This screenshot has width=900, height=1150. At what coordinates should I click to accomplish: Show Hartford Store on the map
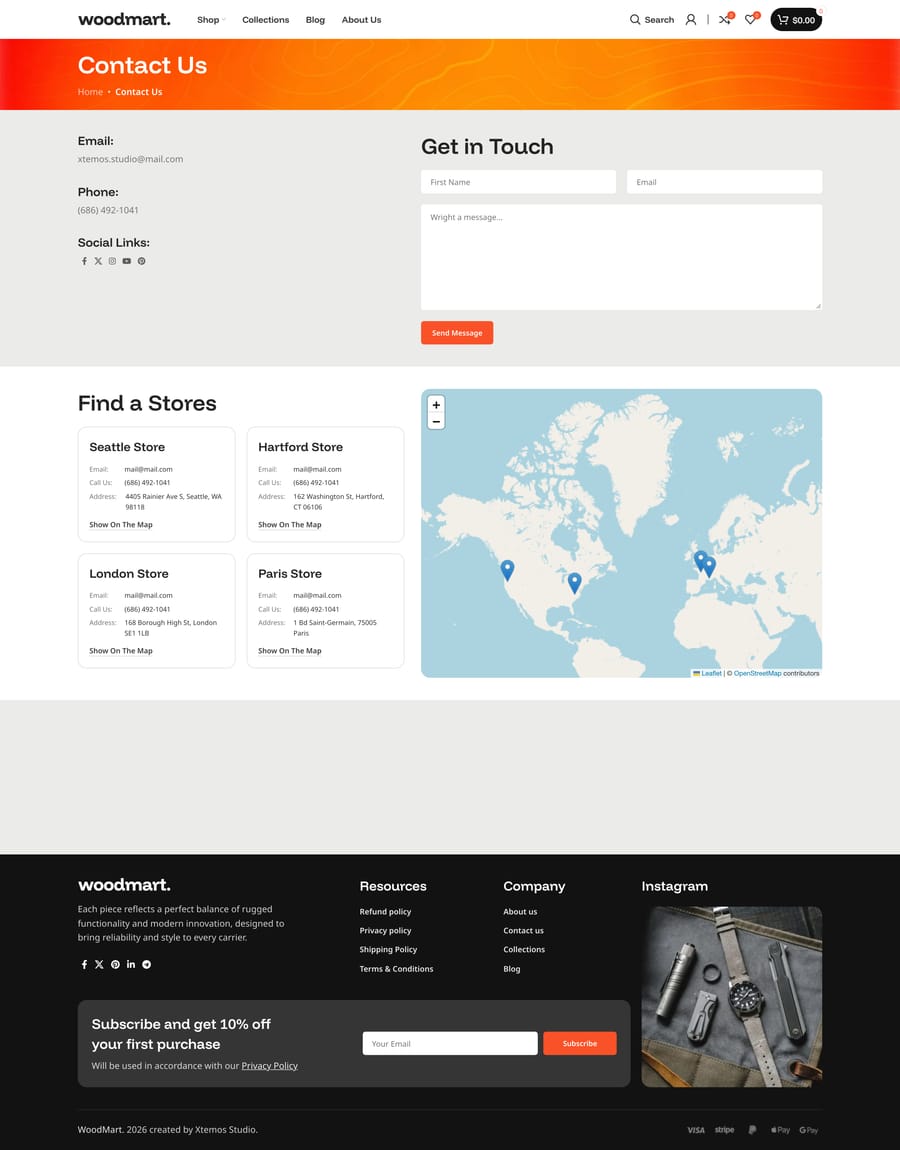point(290,525)
